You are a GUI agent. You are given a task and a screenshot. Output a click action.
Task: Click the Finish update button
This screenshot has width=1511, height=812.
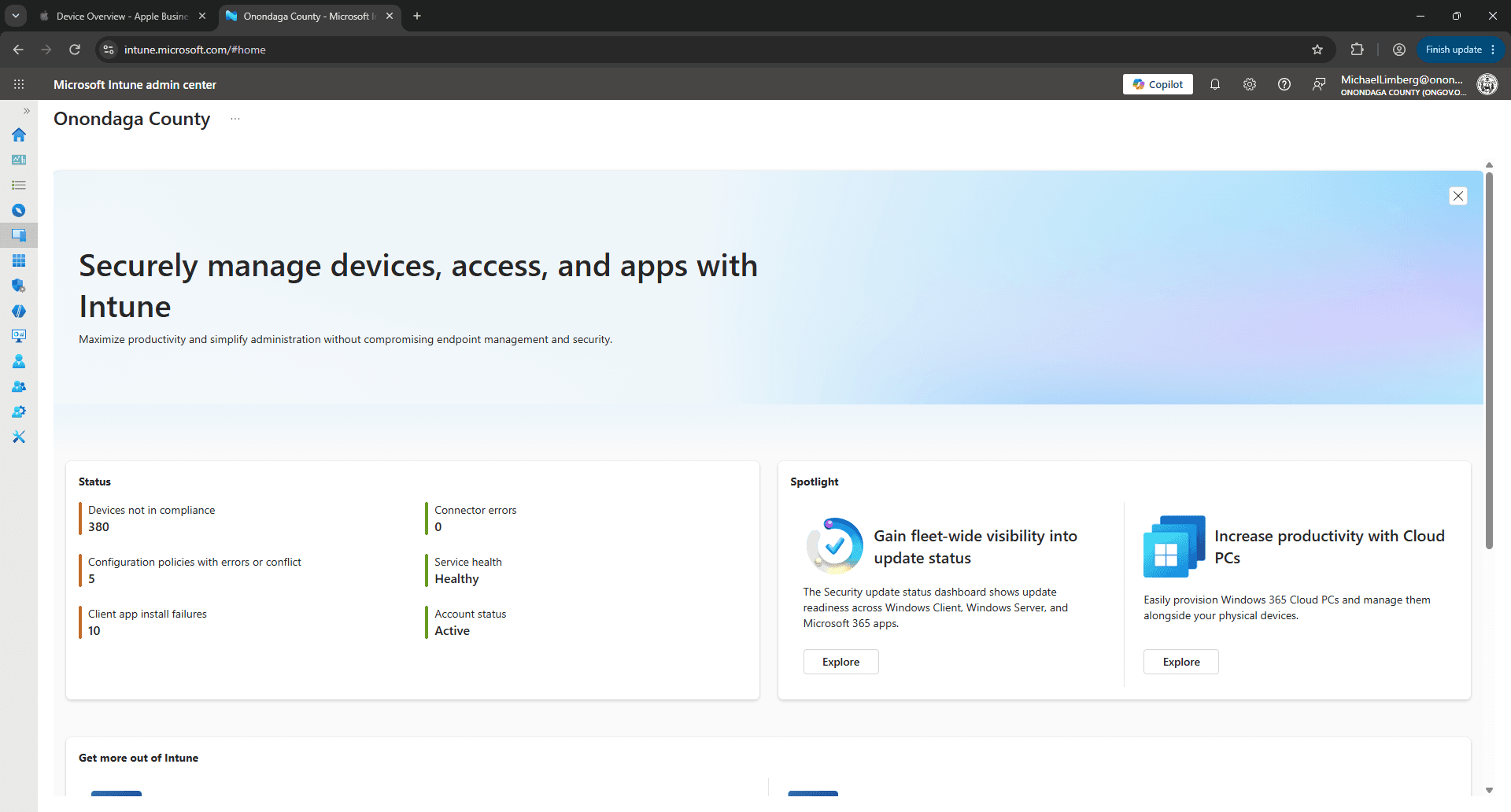1461,50
